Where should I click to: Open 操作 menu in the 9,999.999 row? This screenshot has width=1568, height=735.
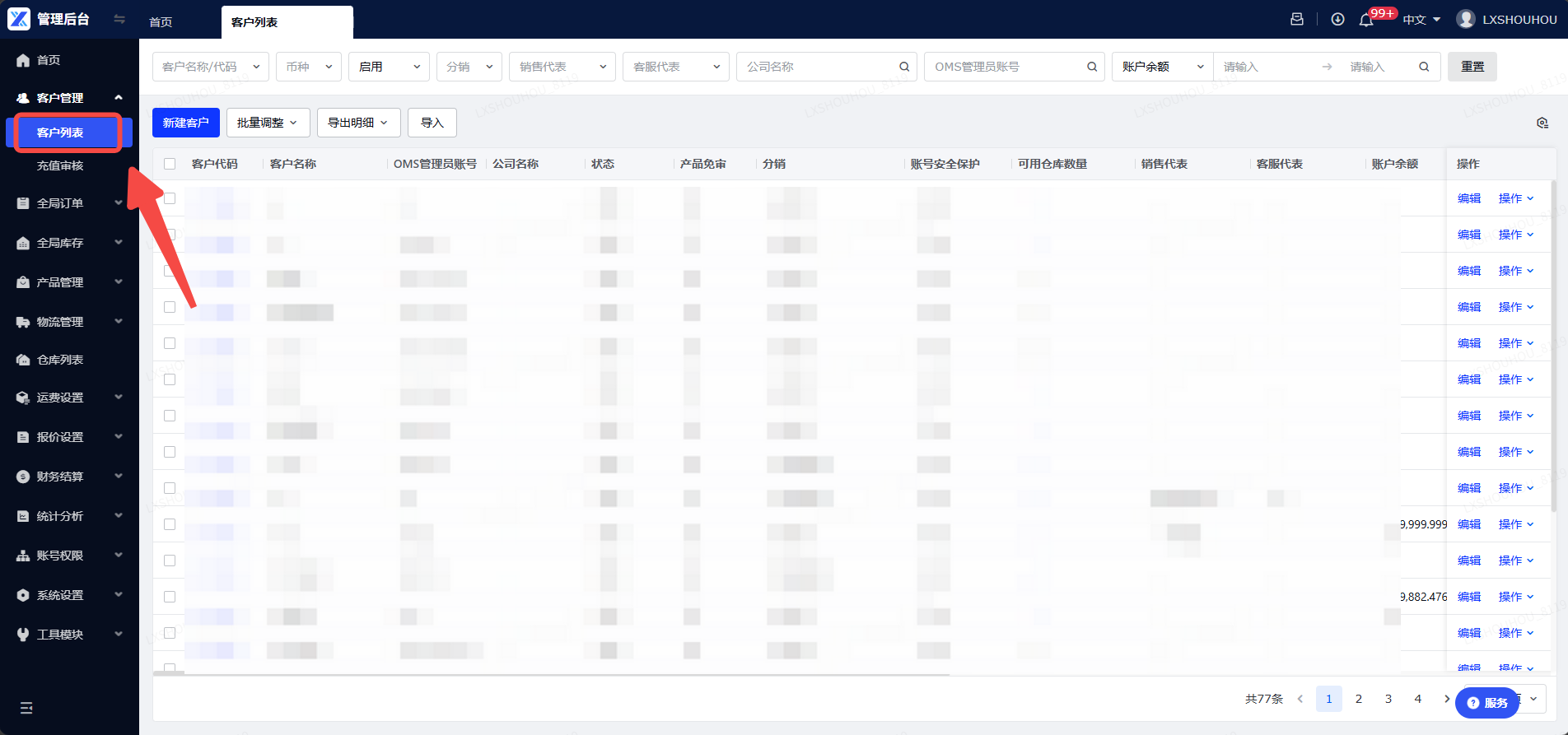click(1516, 524)
